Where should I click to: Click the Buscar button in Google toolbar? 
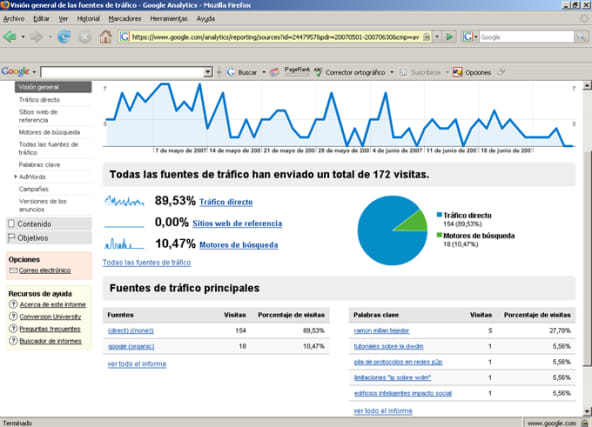242,72
